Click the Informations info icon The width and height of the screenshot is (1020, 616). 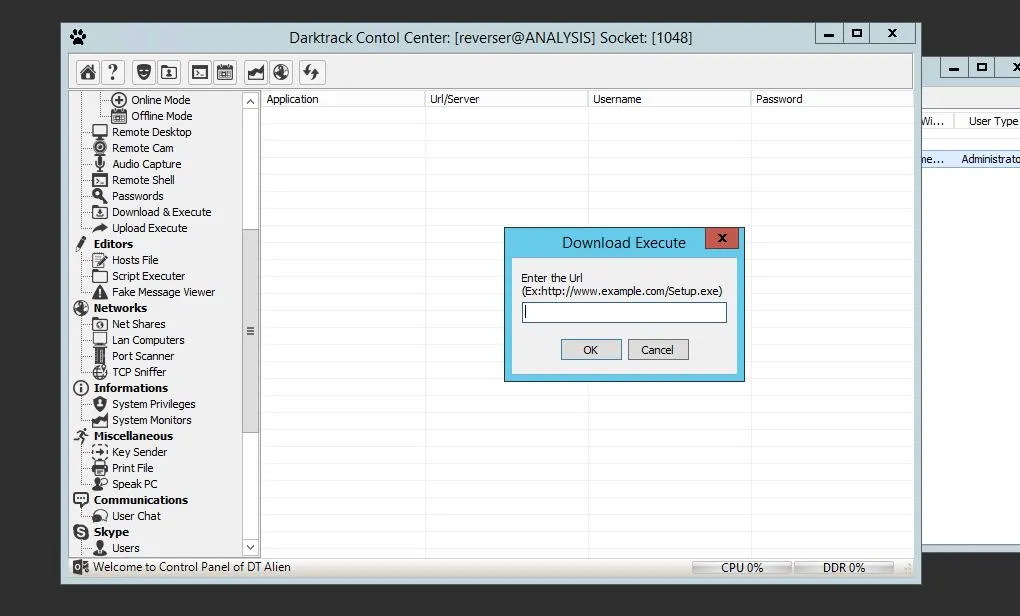tap(81, 388)
